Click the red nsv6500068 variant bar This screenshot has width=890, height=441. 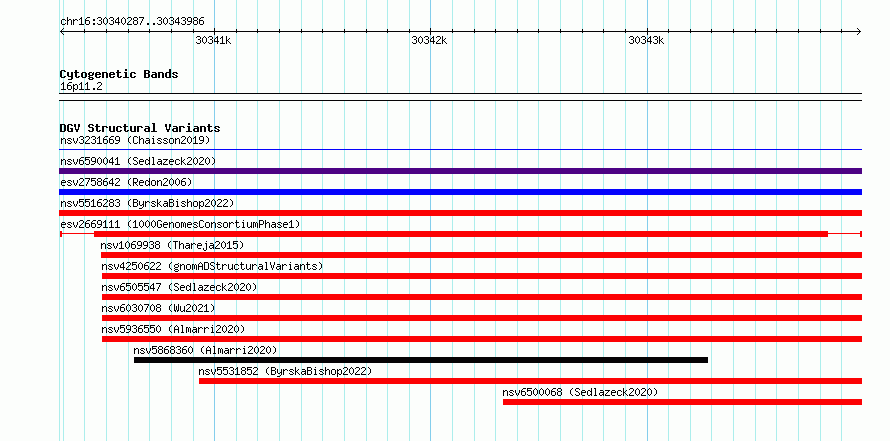coord(682,402)
